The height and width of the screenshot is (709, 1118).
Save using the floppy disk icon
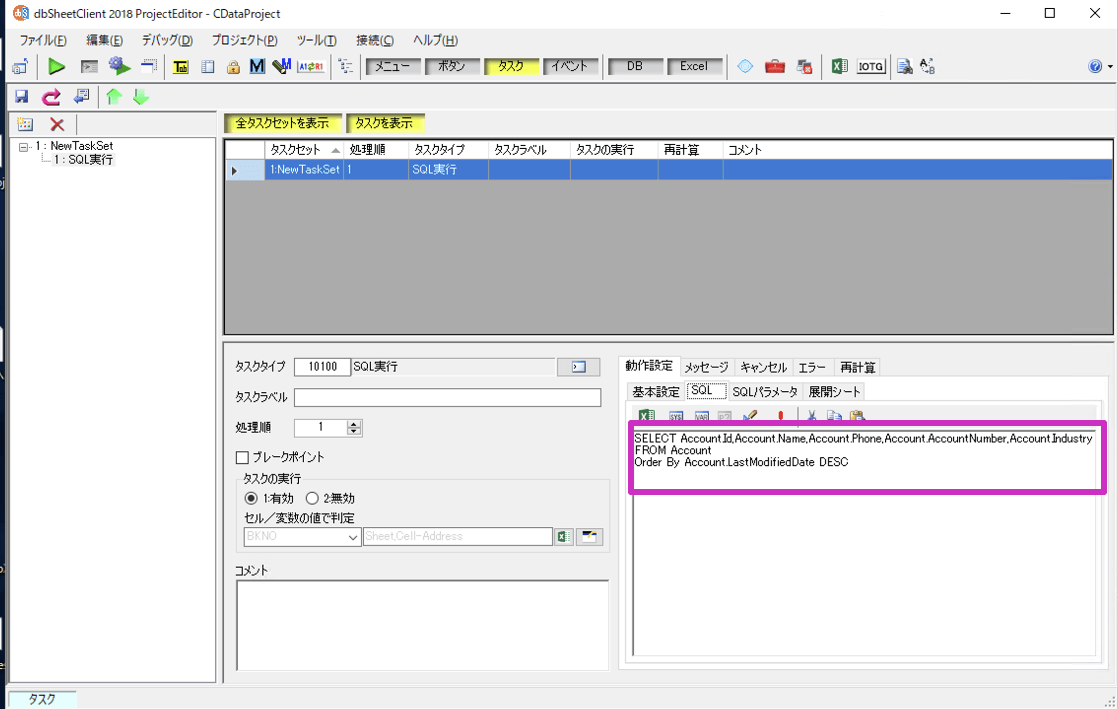(21, 97)
